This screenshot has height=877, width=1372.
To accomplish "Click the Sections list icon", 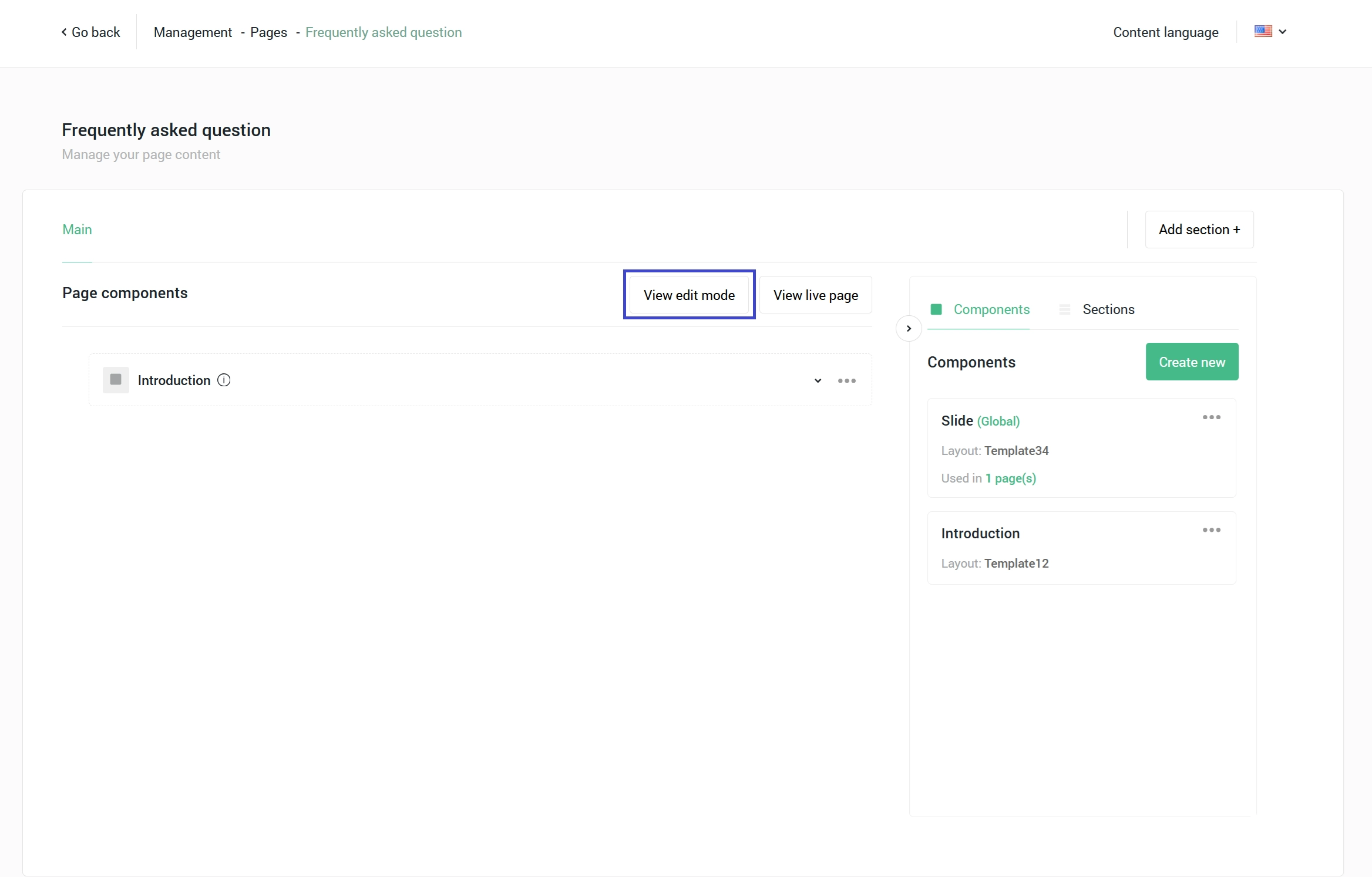I will (x=1064, y=309).
